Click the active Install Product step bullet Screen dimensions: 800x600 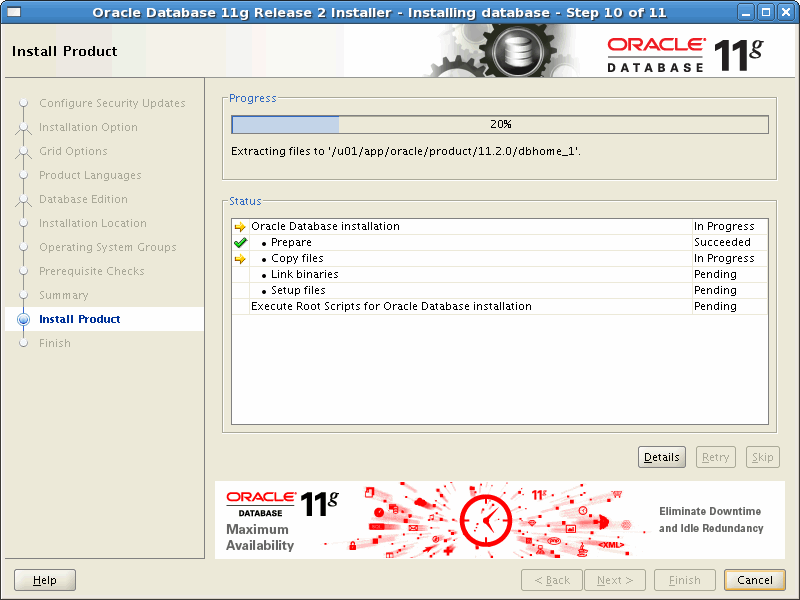(23, 319)
